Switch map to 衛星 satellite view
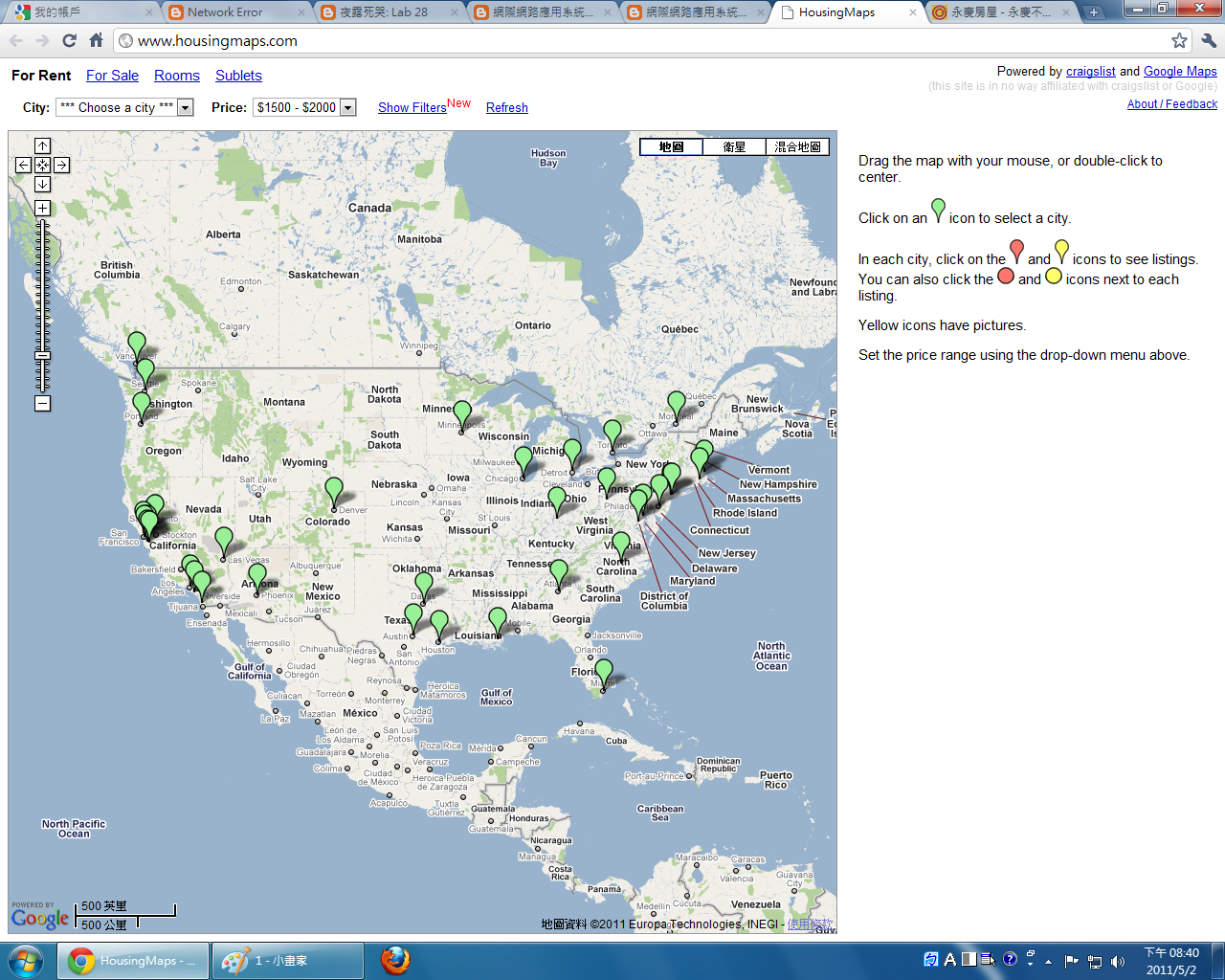The width and height of the screenshot is (1225, 980). pyautogui.click(x=734, y=146)
